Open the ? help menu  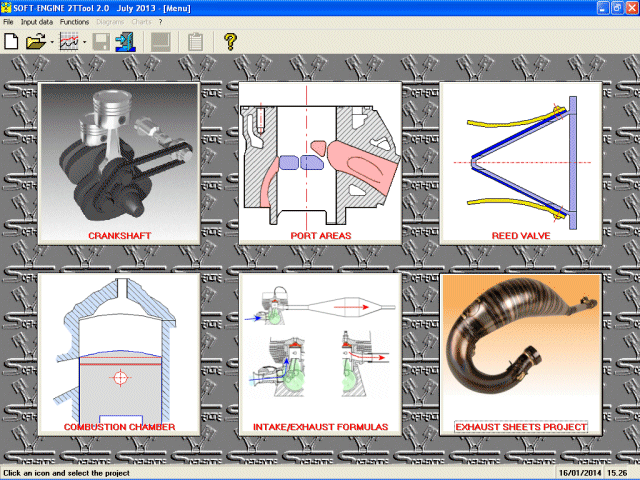[160, 22]
